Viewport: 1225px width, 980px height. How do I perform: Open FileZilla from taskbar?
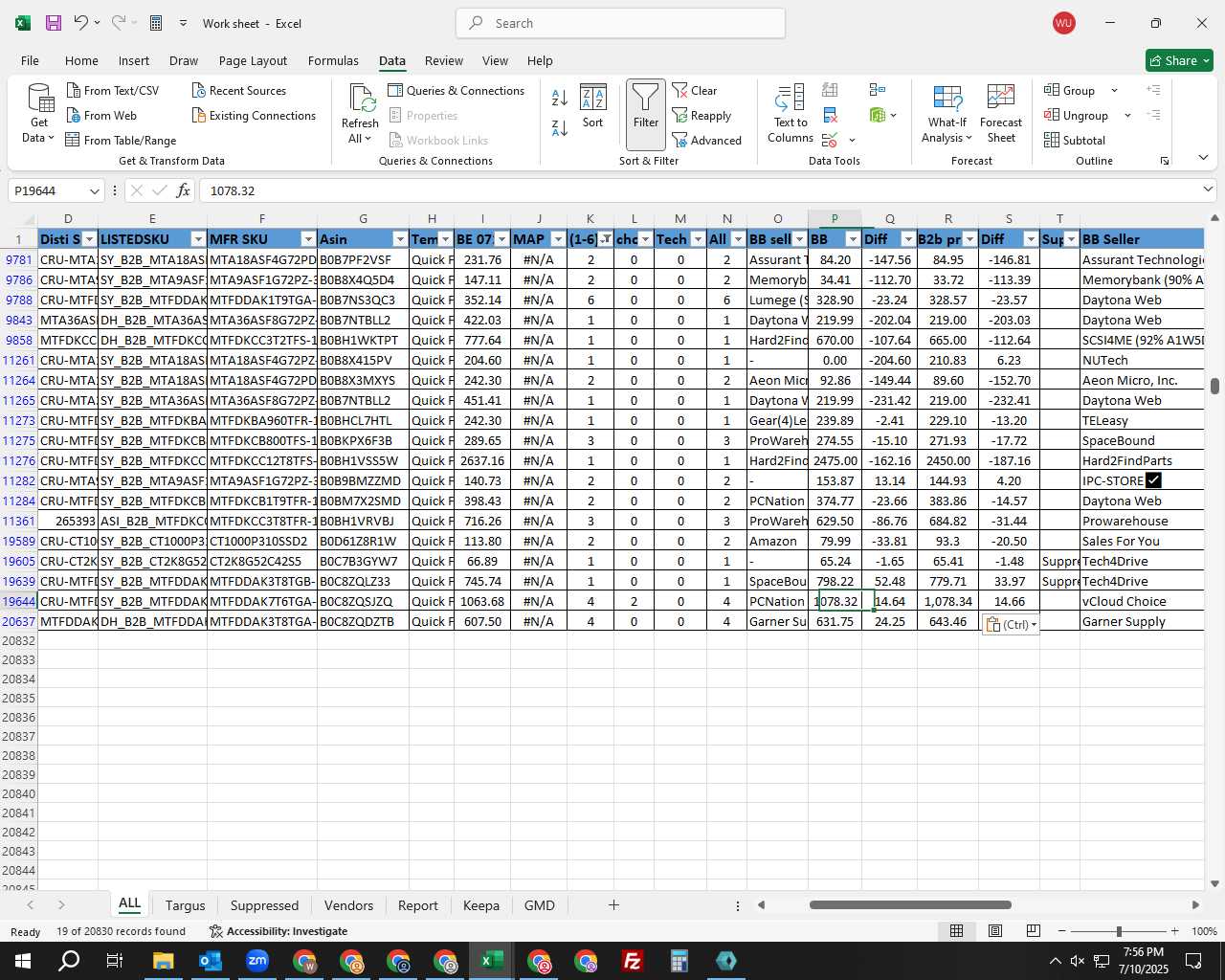click(632, 961)
